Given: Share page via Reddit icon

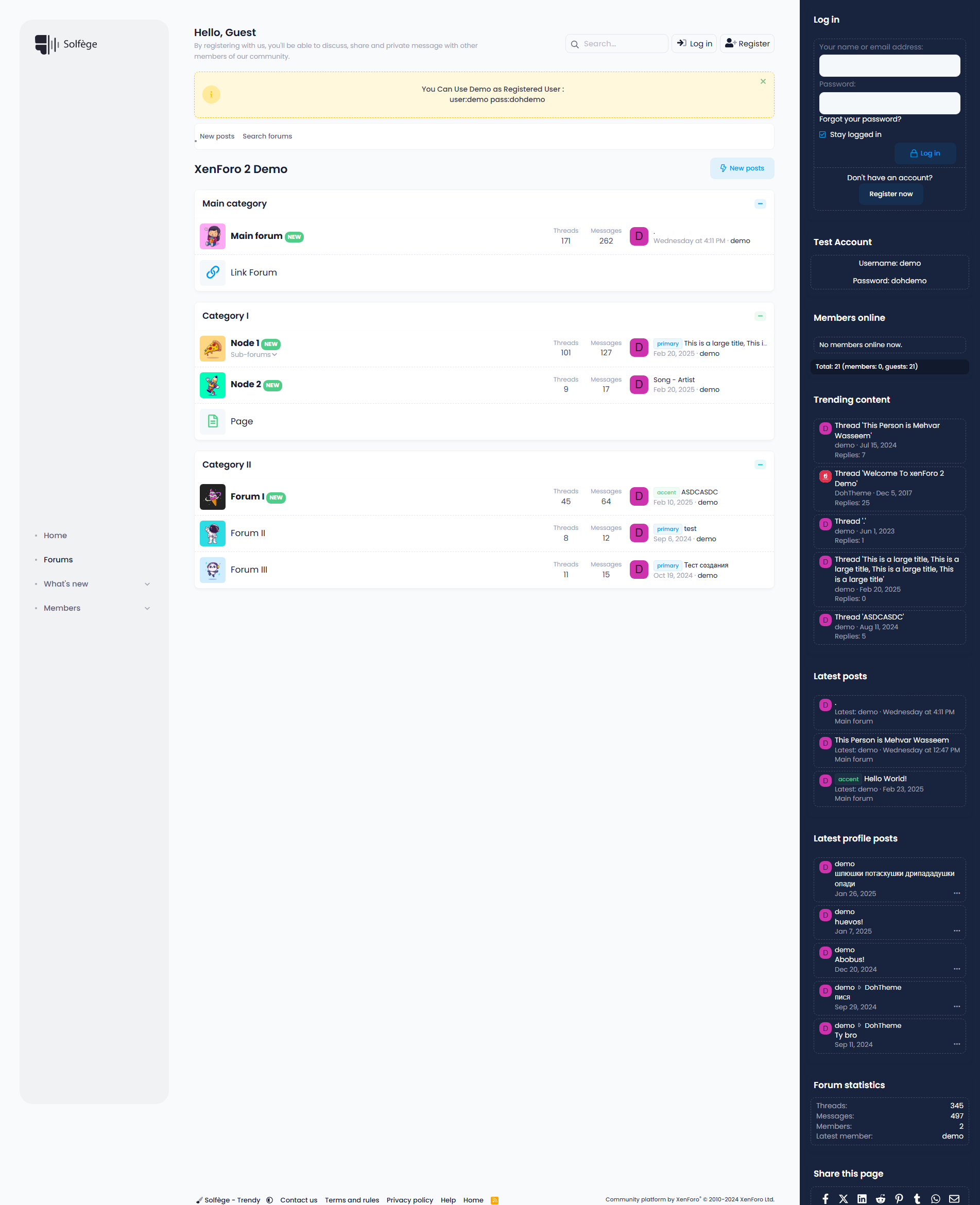Looking at the screenshot, I should (880, 1199).
